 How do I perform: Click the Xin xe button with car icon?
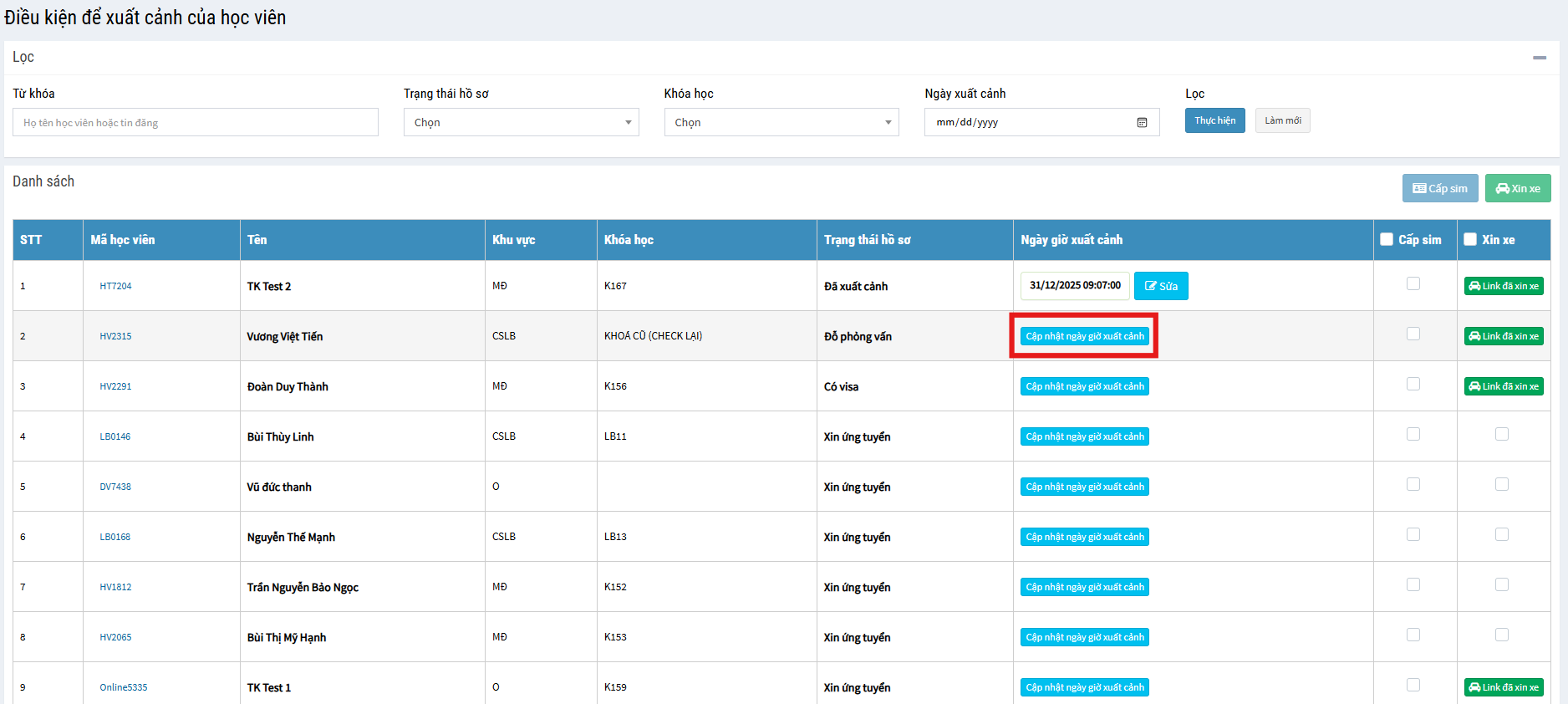coord(1517,188)
